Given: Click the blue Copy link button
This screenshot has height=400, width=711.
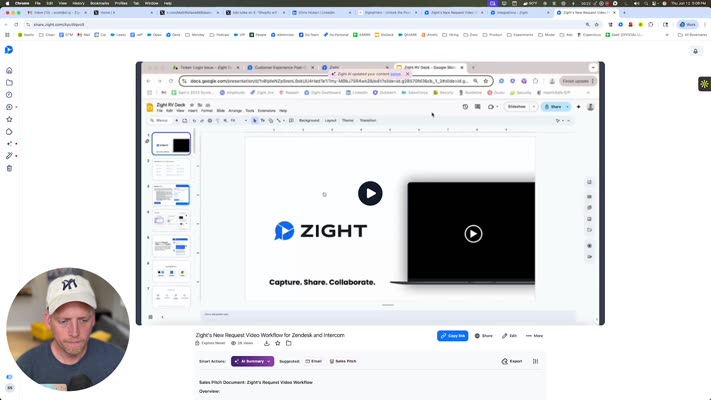Looking at the screenshot, I should pos(453,336).
